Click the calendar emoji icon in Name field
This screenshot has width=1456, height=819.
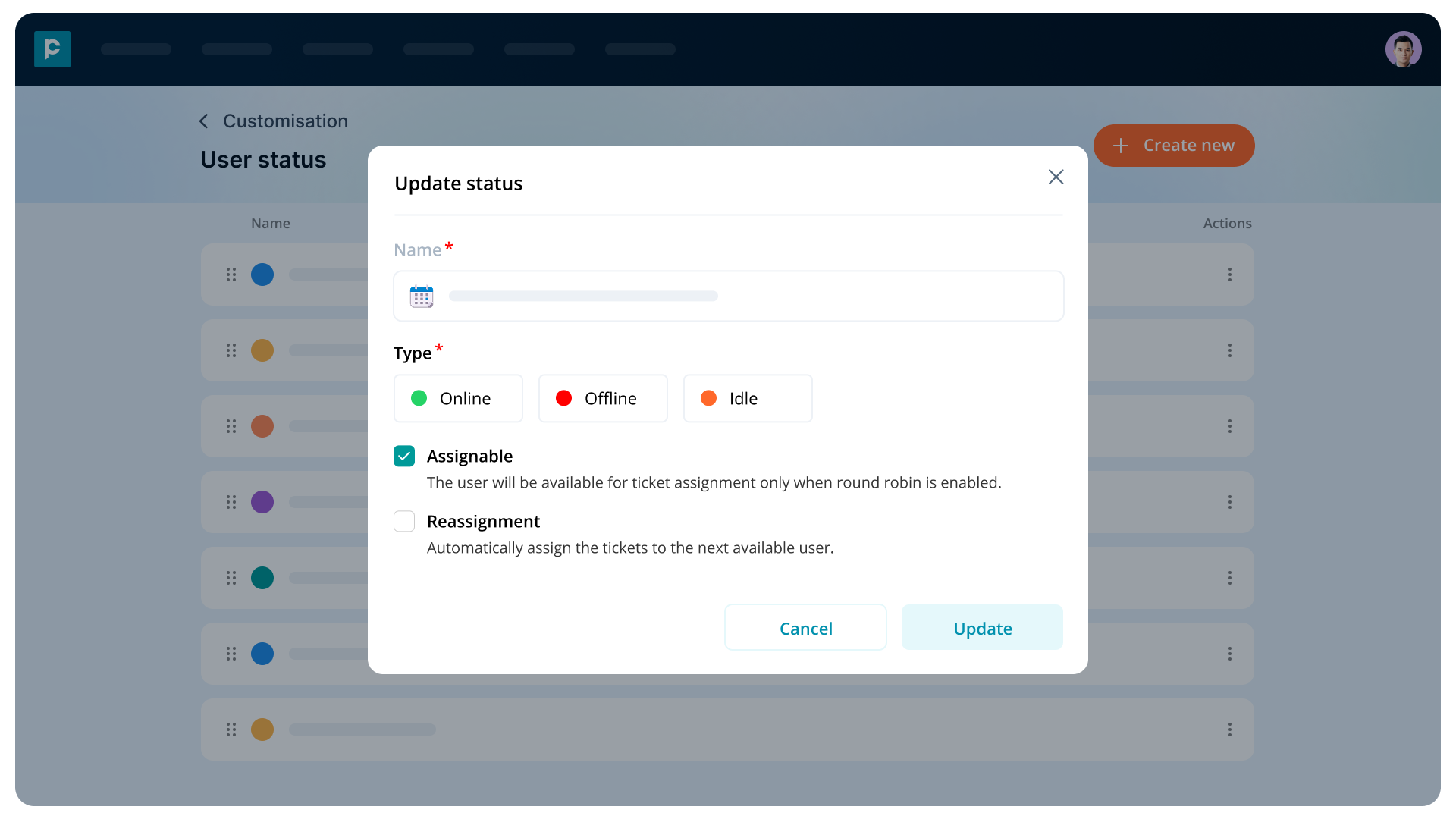[x=422, y=297]
